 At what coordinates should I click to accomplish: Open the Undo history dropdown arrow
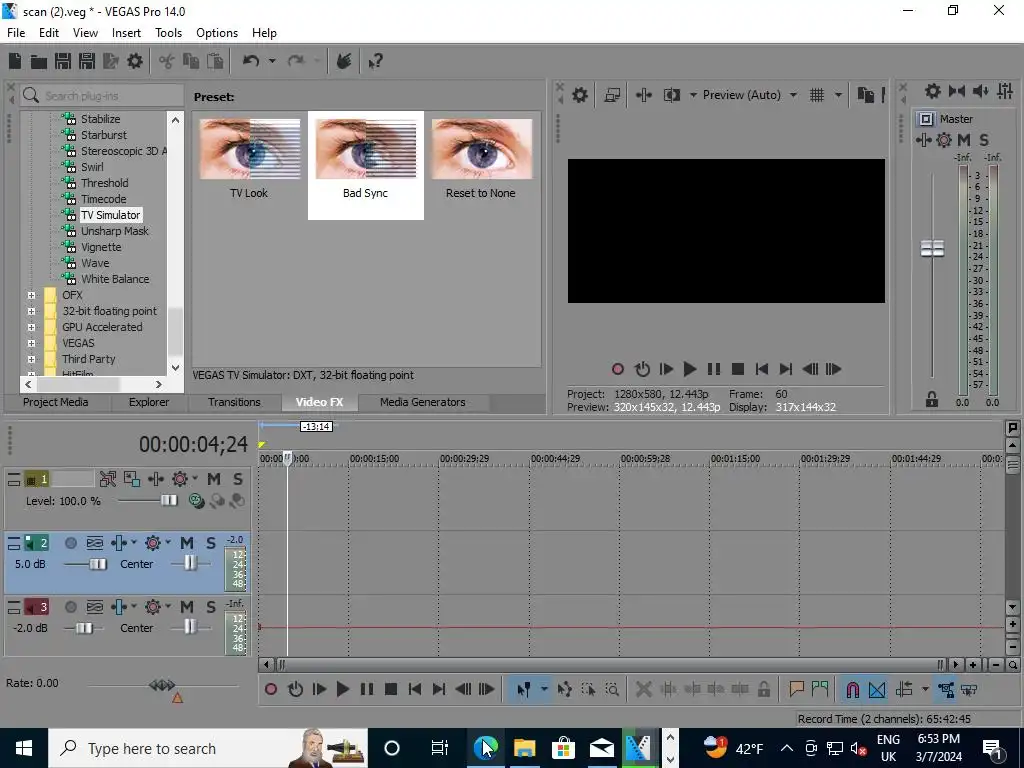(x=272, y=61)
